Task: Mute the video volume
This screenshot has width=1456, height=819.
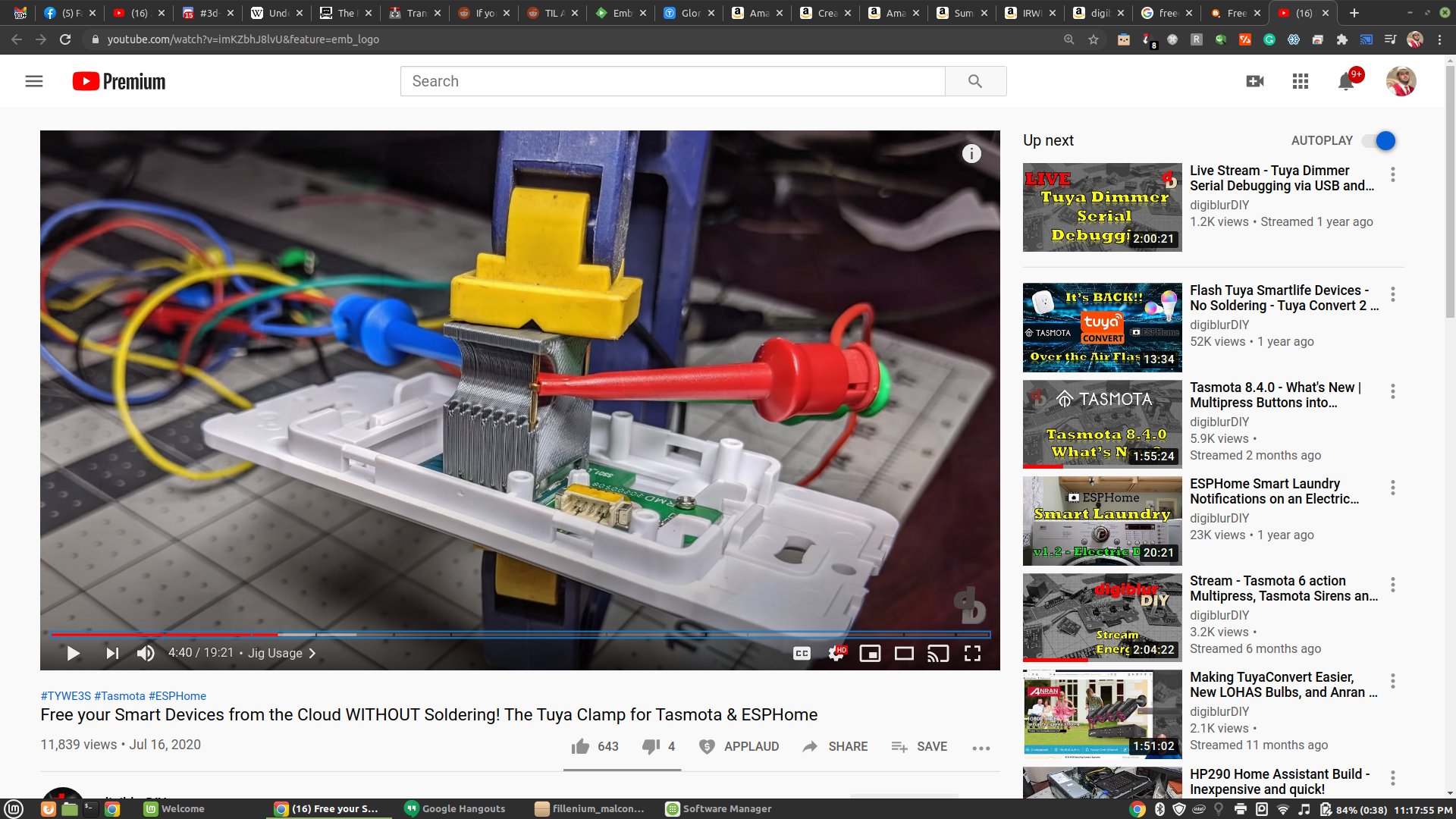Action: coord(146,653)
